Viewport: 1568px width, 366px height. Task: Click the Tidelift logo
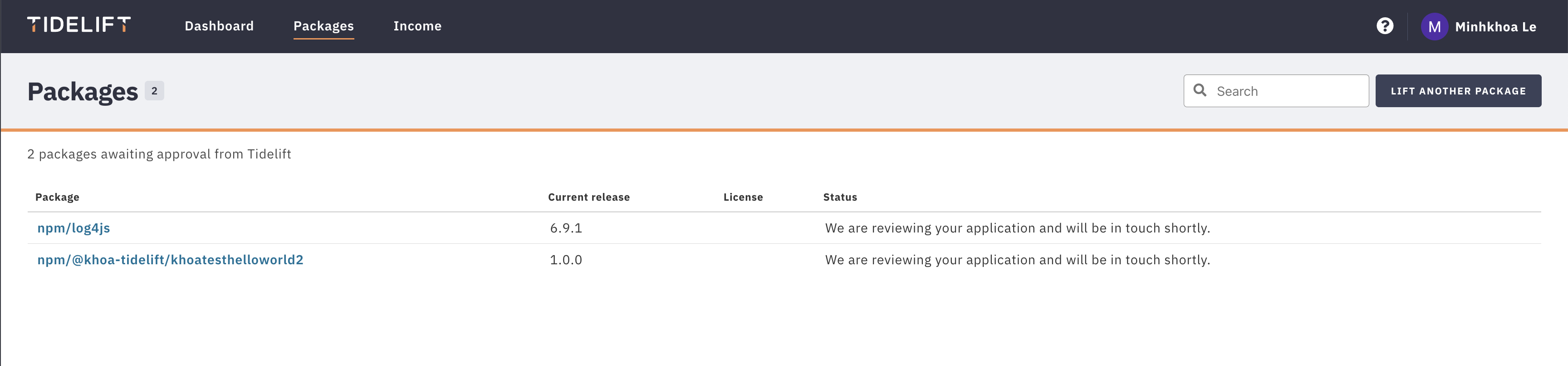click(x=79, y=25)
